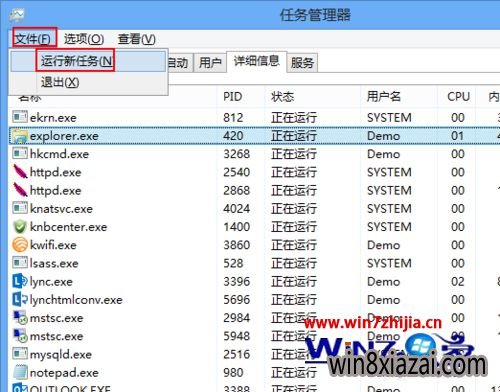
Task: Switch to the 服务 tab
Action: [302, 63]
